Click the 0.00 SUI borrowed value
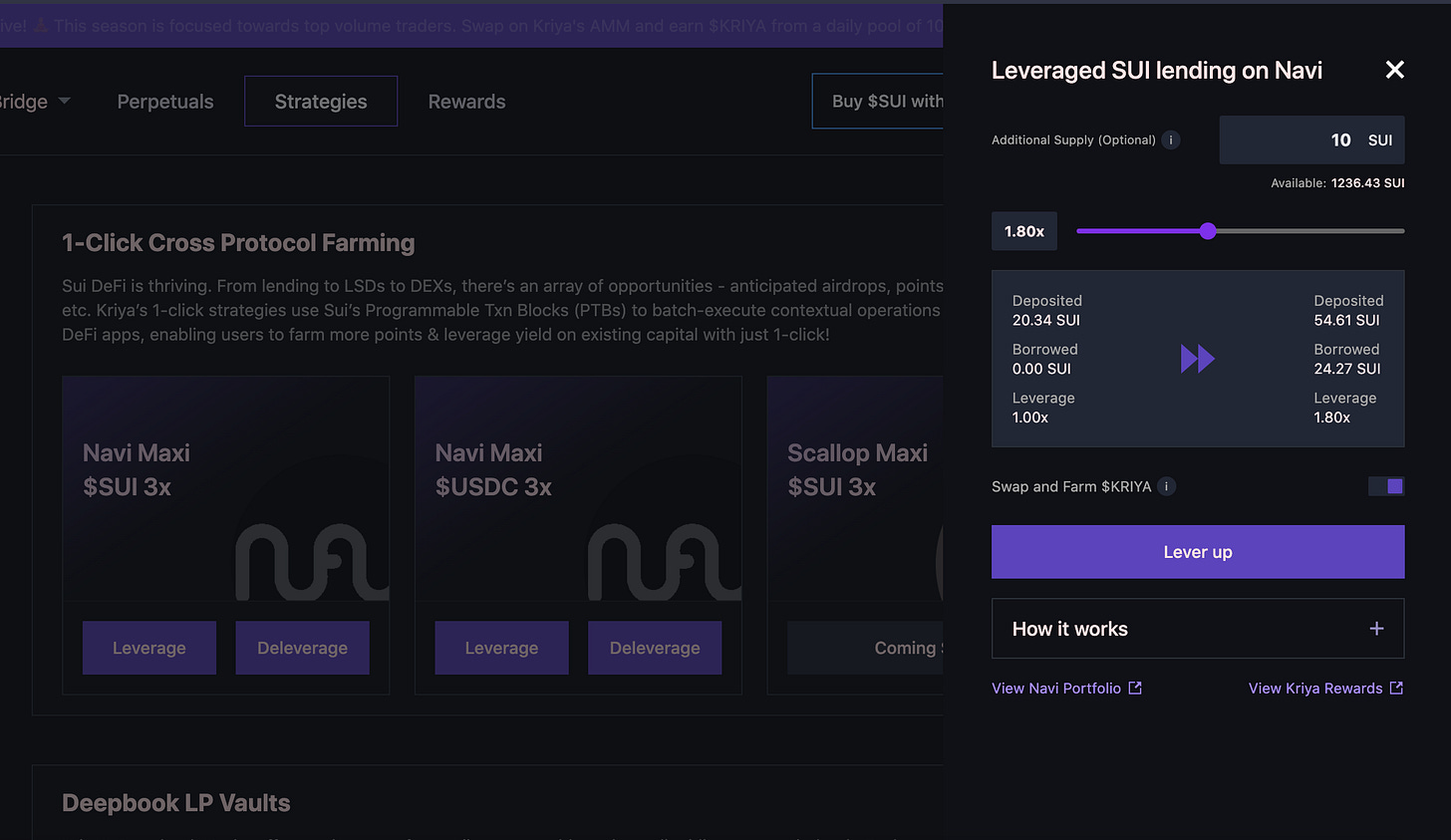This screenshot has height=840, width=1451. 1041,369
